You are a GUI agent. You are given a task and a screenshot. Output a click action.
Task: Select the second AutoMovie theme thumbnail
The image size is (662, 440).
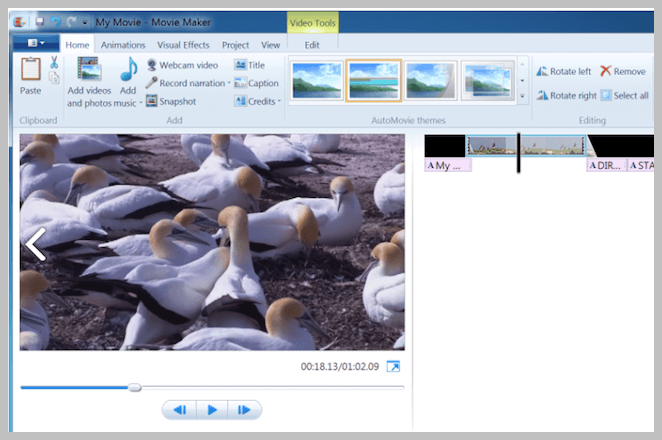(x=374, y=80)
